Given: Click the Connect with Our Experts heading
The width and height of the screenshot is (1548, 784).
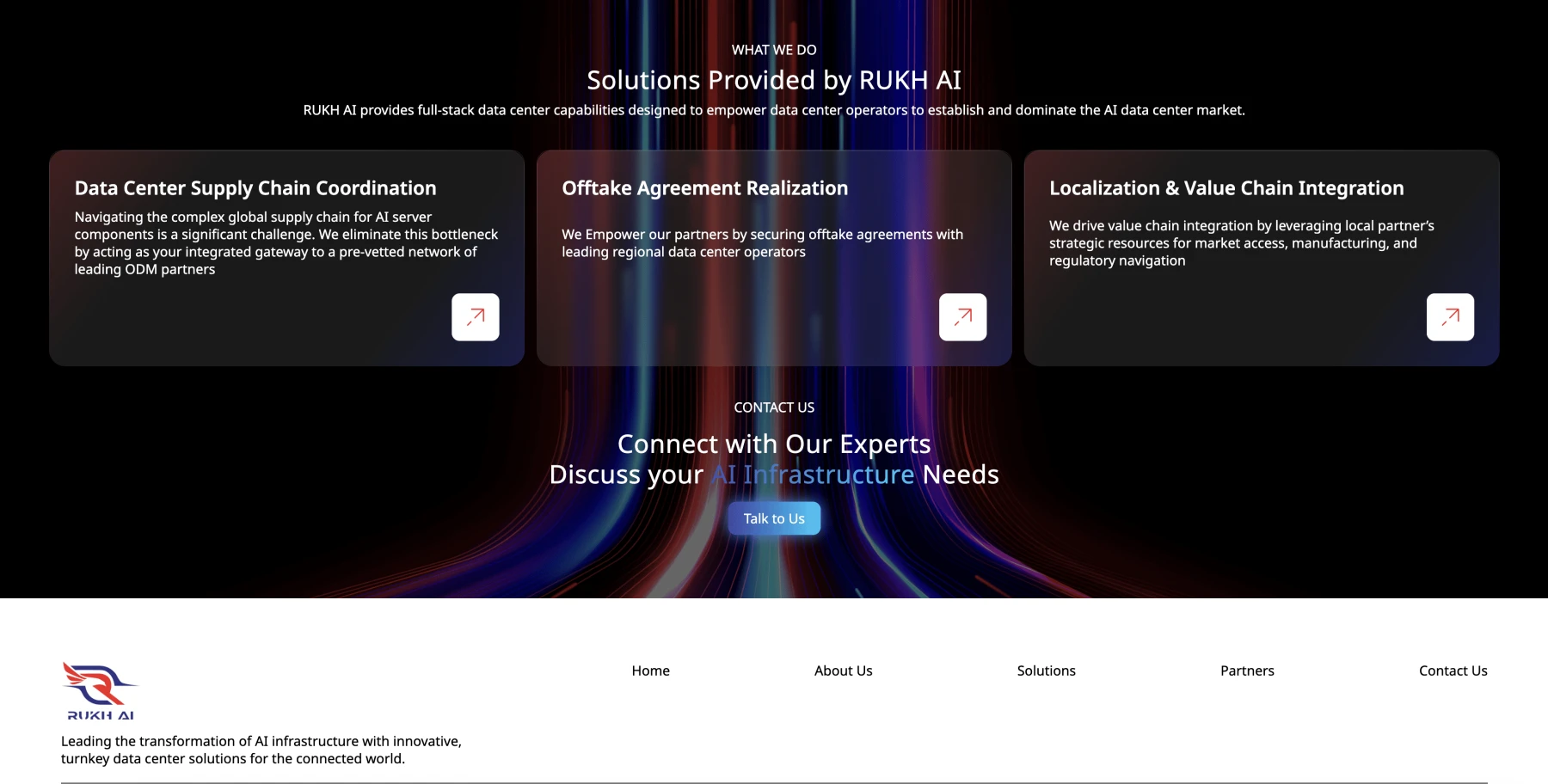Looking at the screenshot, I should point(774,444).
